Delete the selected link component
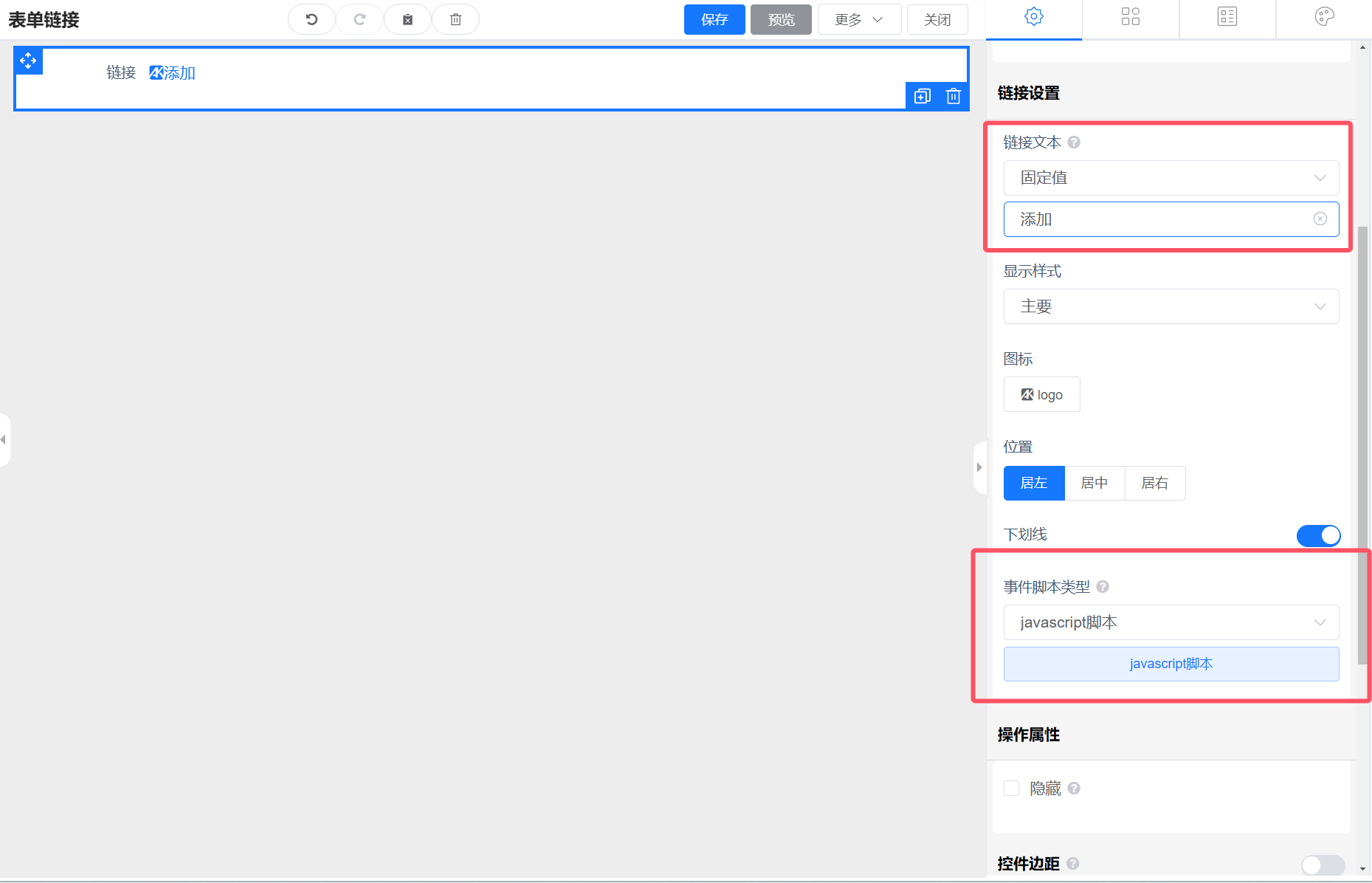Viewport: 1372px width, 883px height. click(x=953, y=96)
